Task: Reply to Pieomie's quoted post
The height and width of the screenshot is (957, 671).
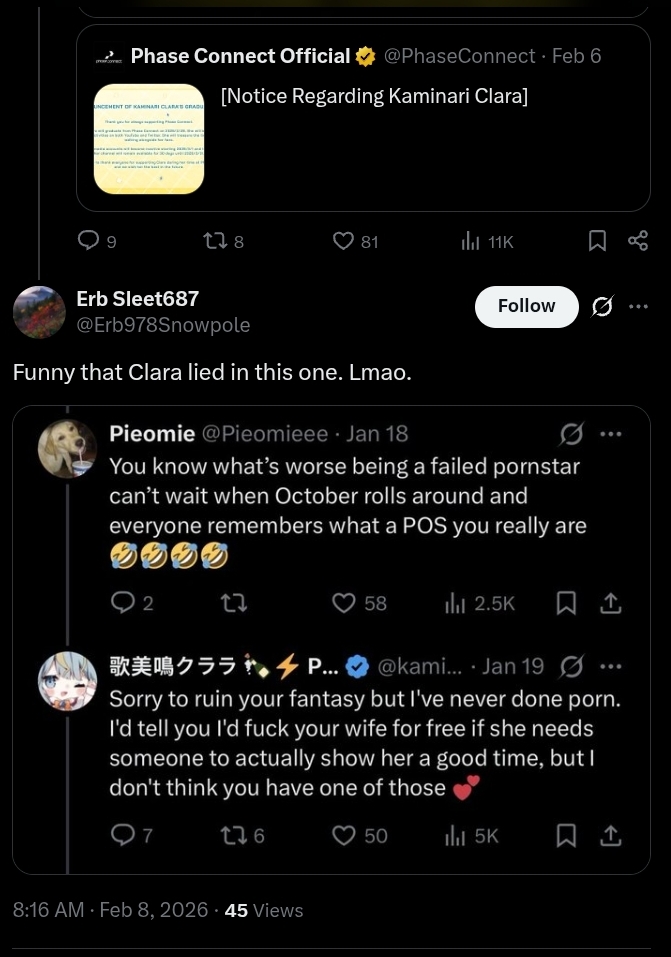Action: point(123,603)
